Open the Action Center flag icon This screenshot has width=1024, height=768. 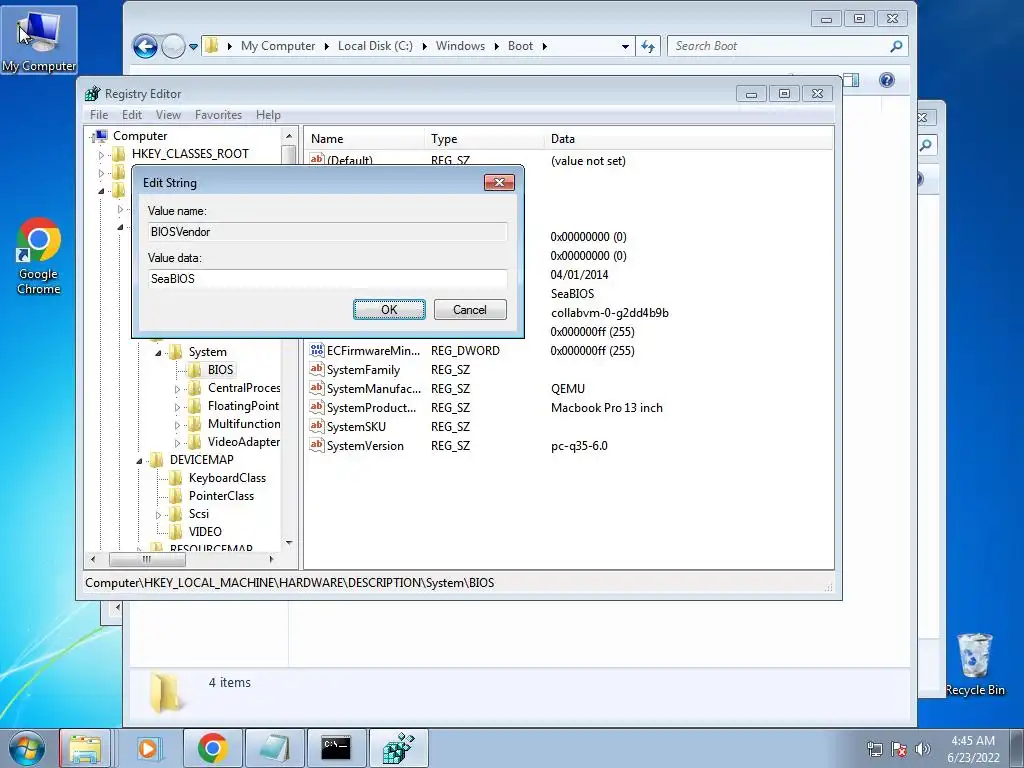pos(899,749)
